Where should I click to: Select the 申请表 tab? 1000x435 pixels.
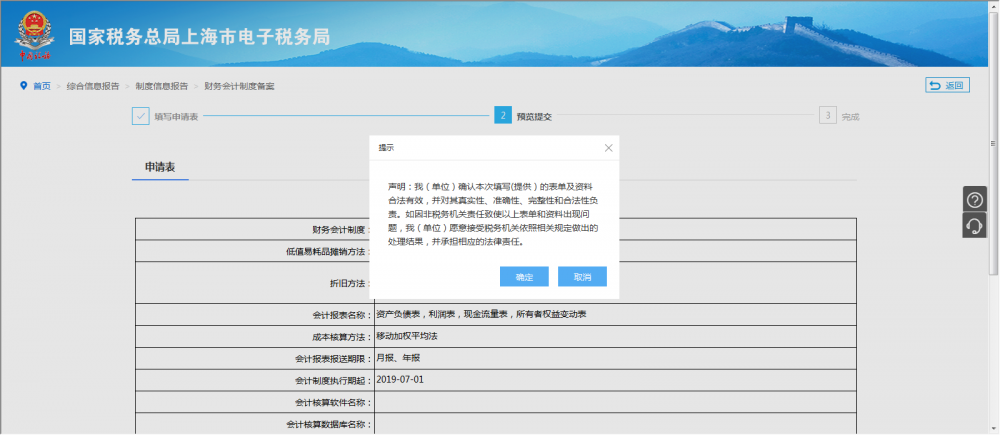[x=160, y=167]
